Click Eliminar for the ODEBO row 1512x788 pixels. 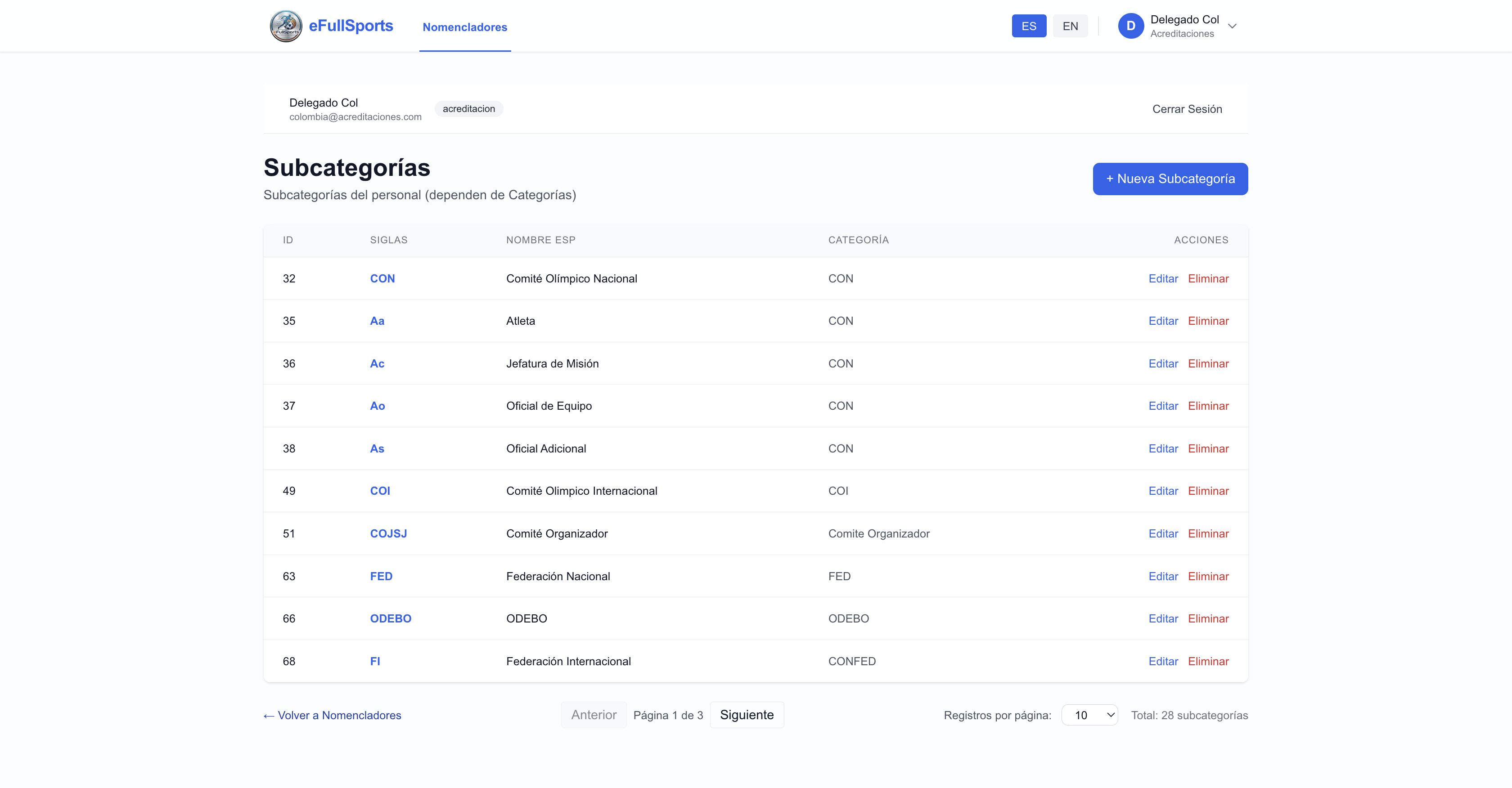(x=1208, y=618)
